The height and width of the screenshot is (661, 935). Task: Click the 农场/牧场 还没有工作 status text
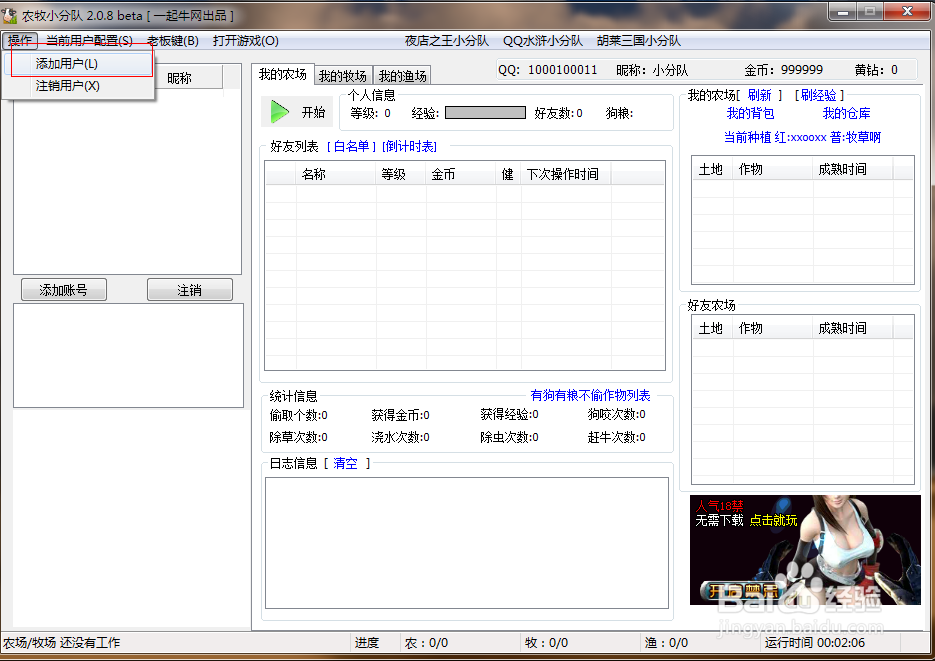[61, 643]
